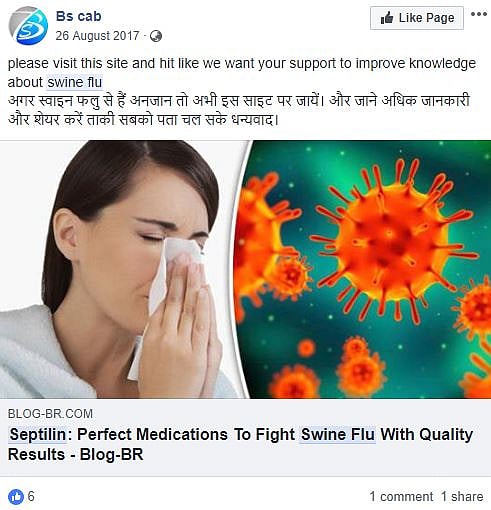Click the Swine Flu highlighted phrase in headline
This screenshot has width=491, height=510.
point(338,434)
